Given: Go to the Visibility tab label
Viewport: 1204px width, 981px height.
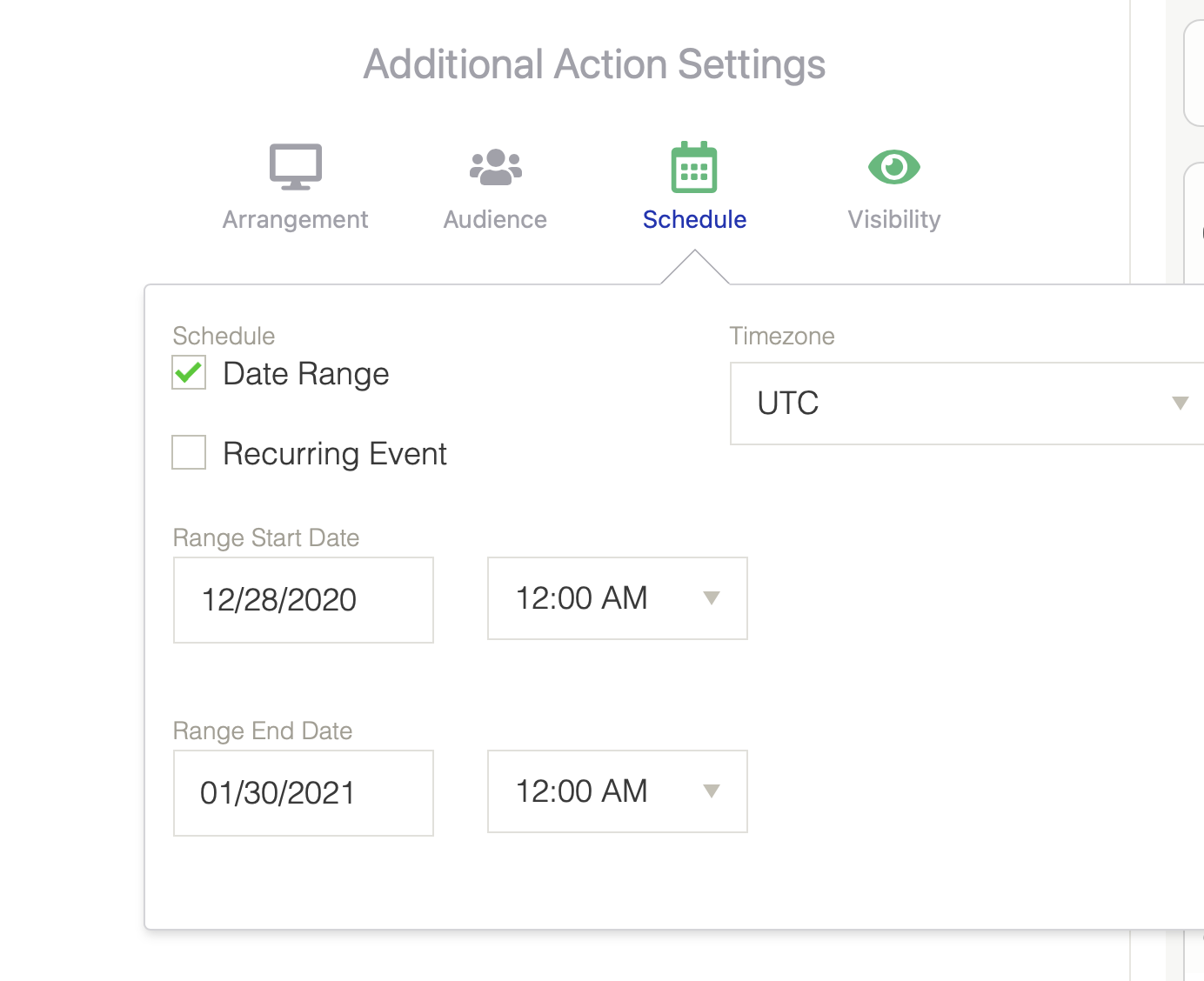Looking at the screenshot, I should coord(893,219).
